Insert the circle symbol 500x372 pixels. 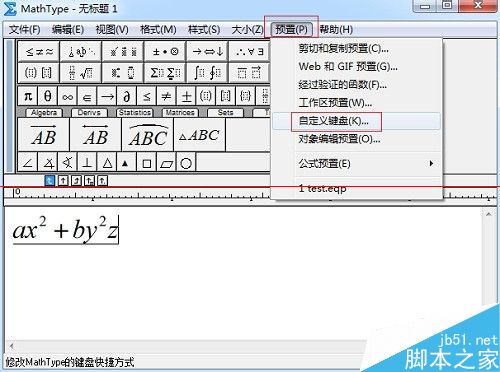click(186, 163)
